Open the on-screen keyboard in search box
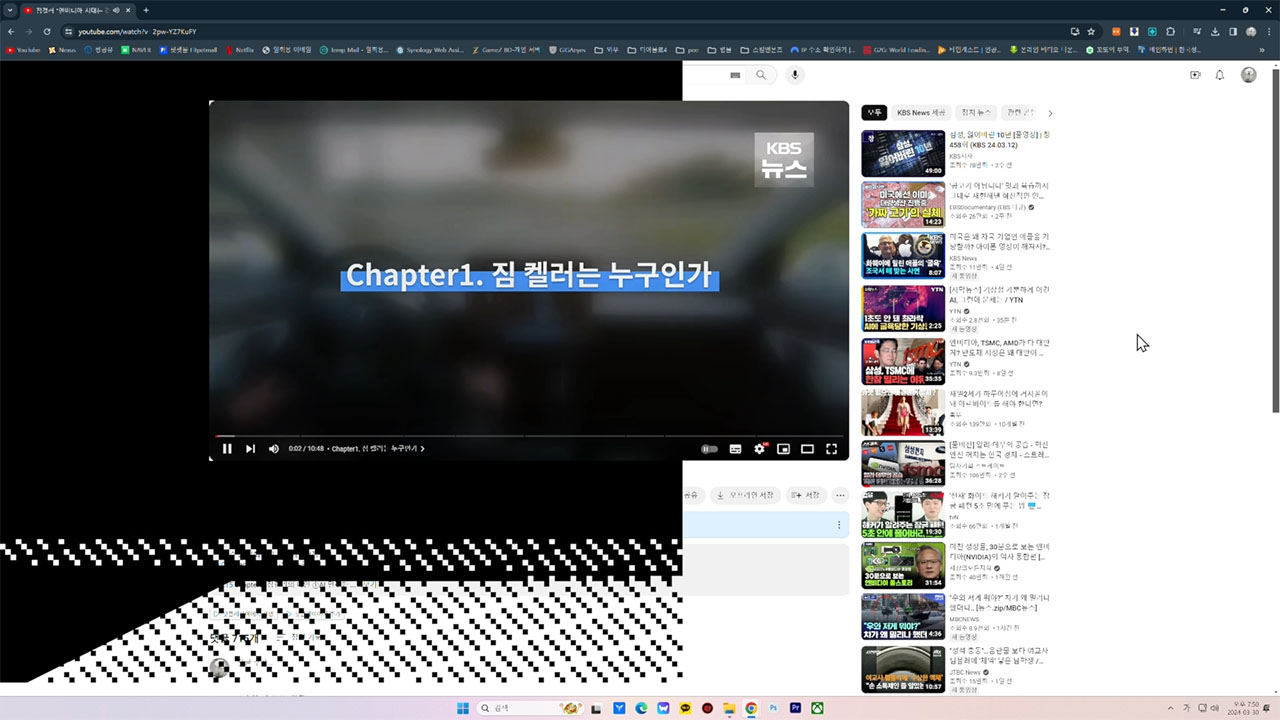1280x720 pixels. [735, 75]
